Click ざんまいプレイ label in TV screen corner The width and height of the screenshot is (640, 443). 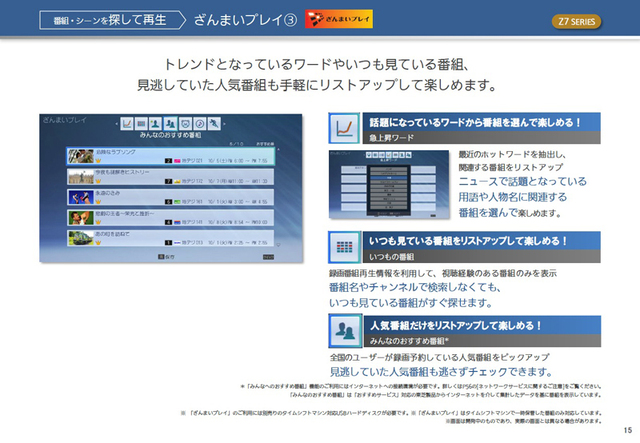coord(65,120)
